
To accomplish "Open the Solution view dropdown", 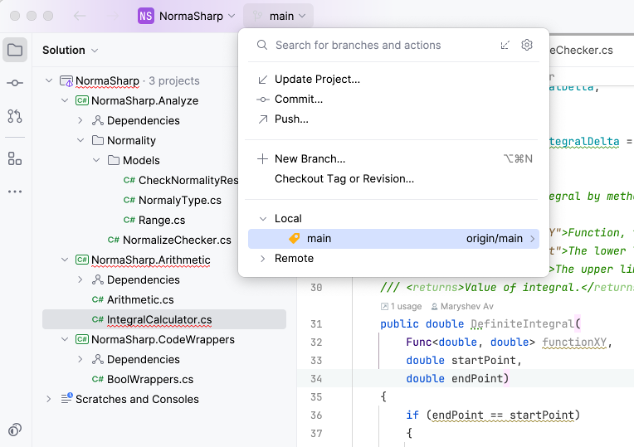I will [x=70, y=50].
